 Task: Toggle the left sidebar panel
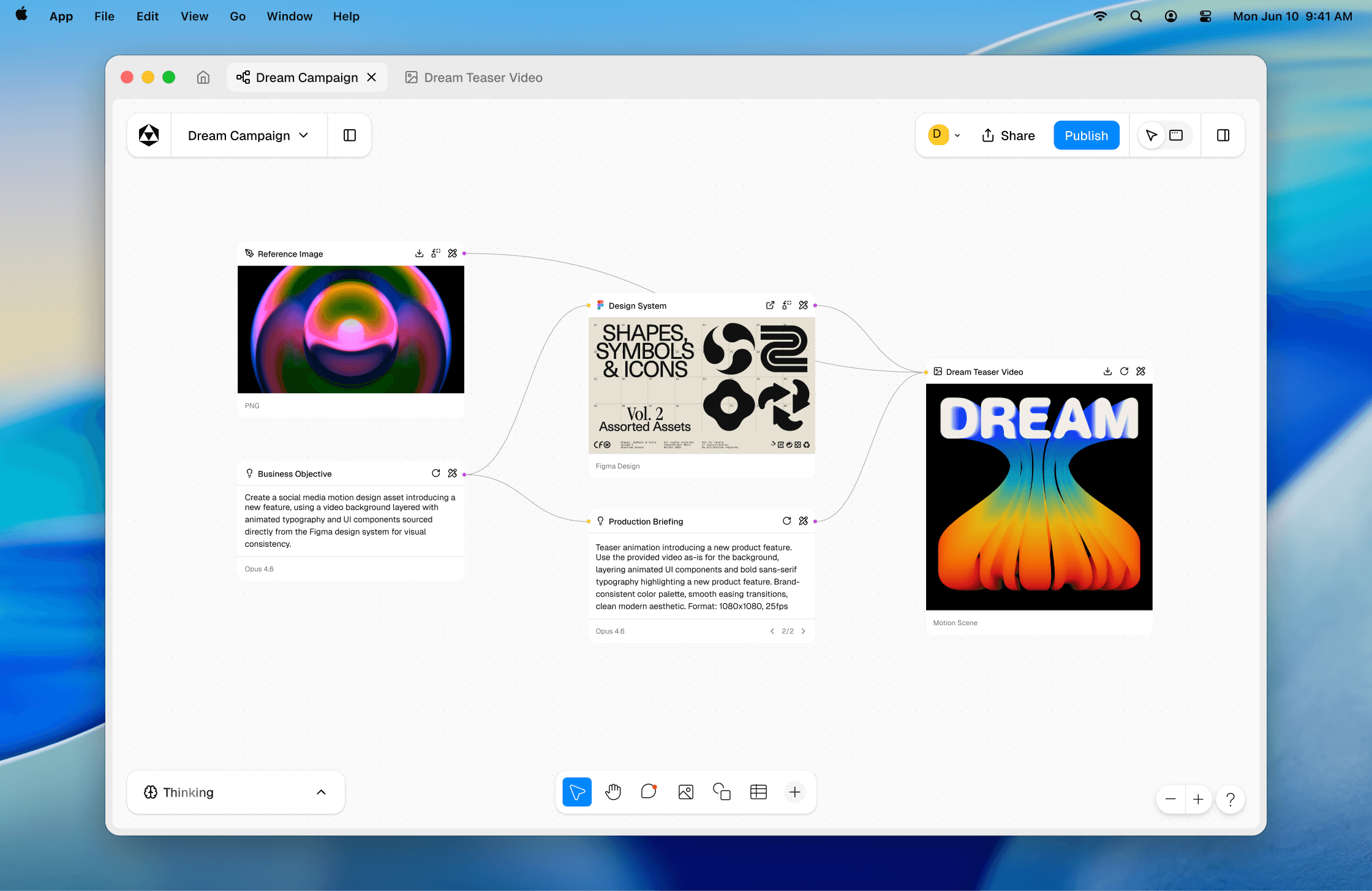pyautogui.click(x=350, y=135)
